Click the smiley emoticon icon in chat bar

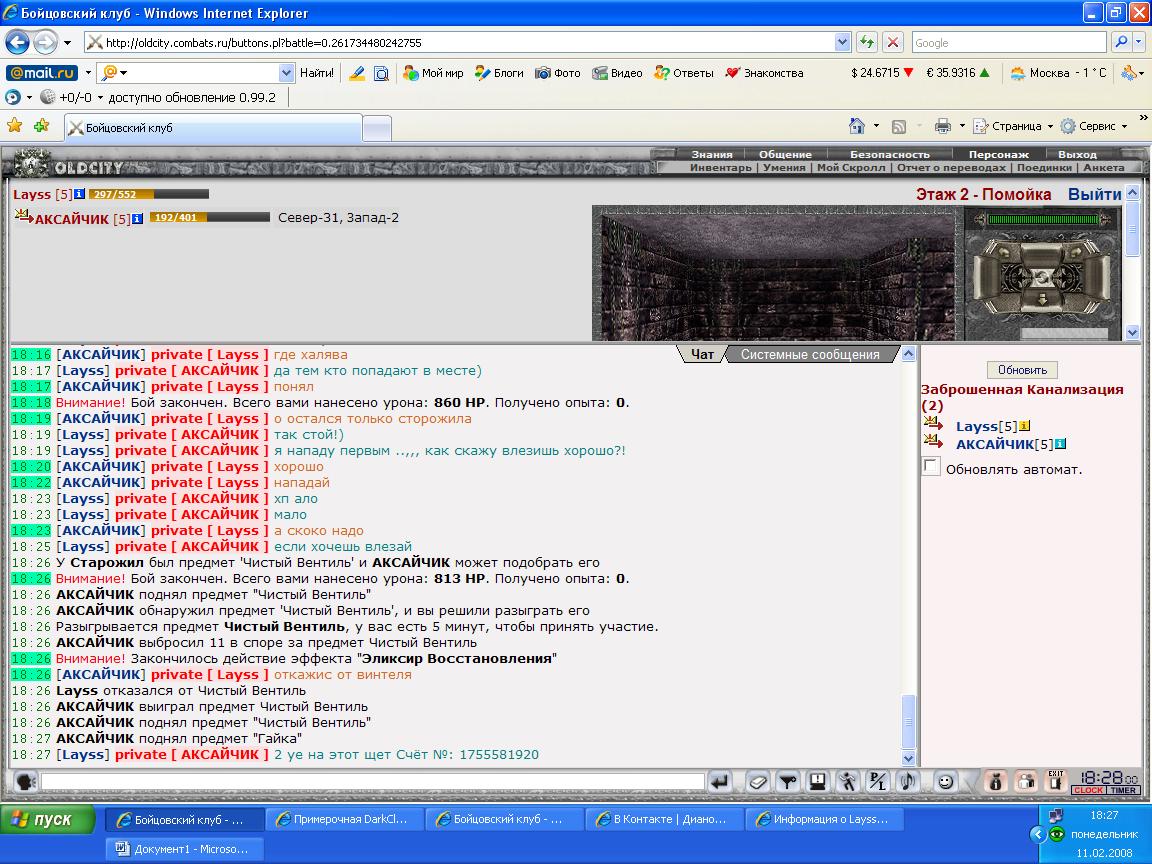(946, 782)
